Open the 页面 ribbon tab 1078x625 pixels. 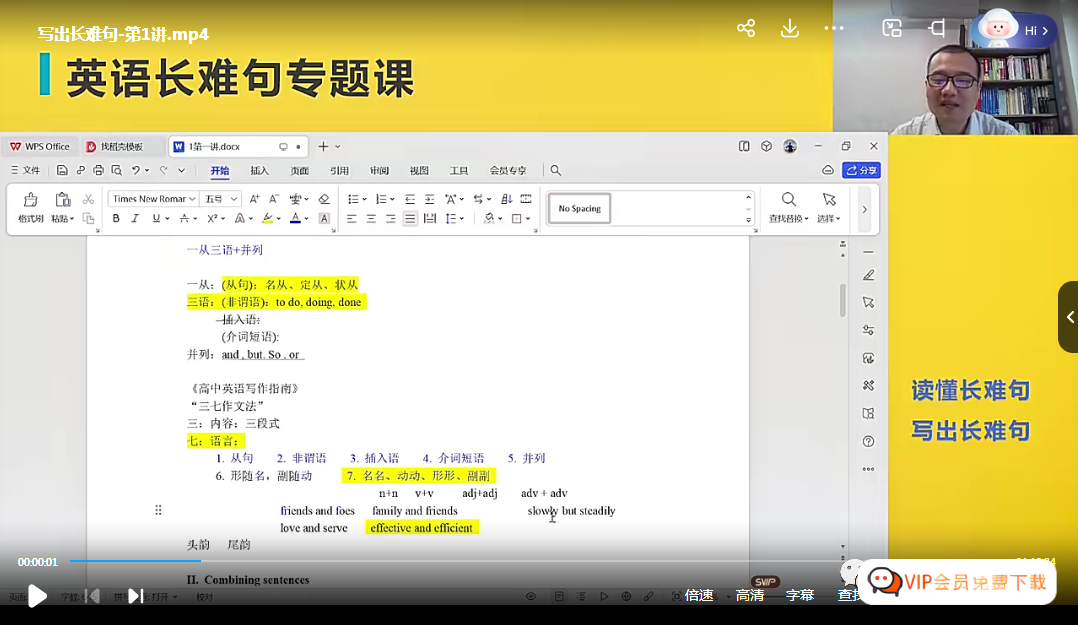coord(299,171)
